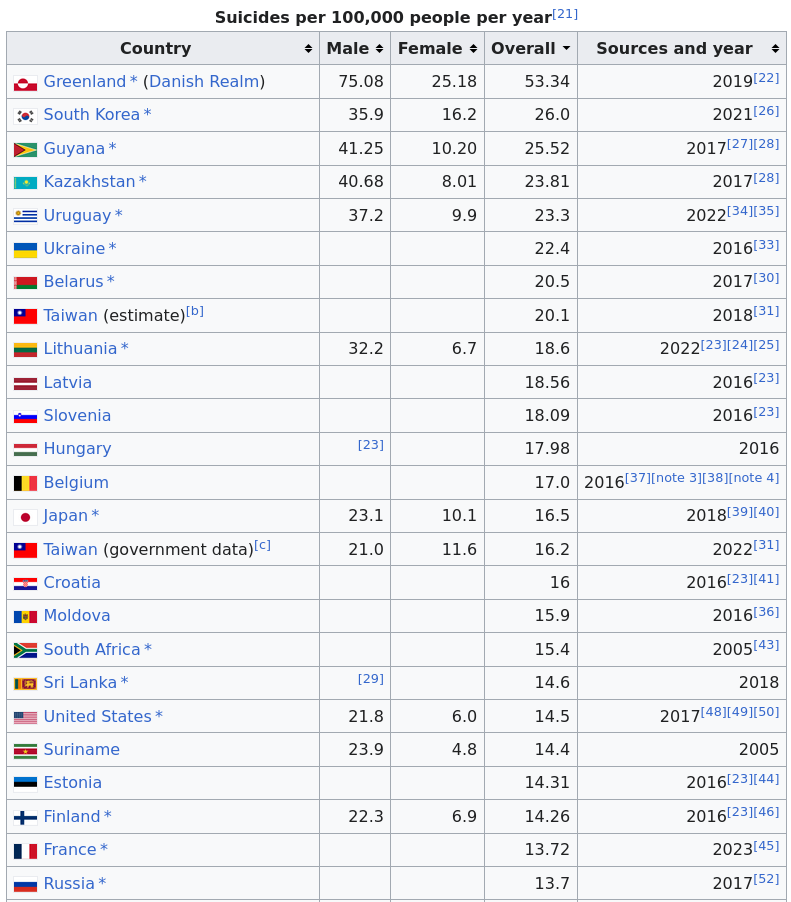Open citation 52 in Russia row

pyautogui.click(x=766, y=879)
